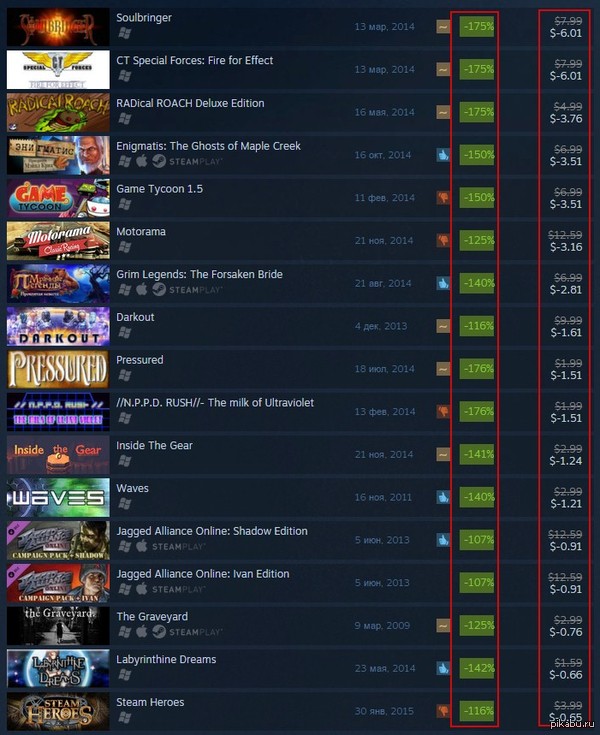Viewport: 600px width, 735px height.
Task: Click the Steam Heroes game thumbnail
Action: [x=58, y=711]
